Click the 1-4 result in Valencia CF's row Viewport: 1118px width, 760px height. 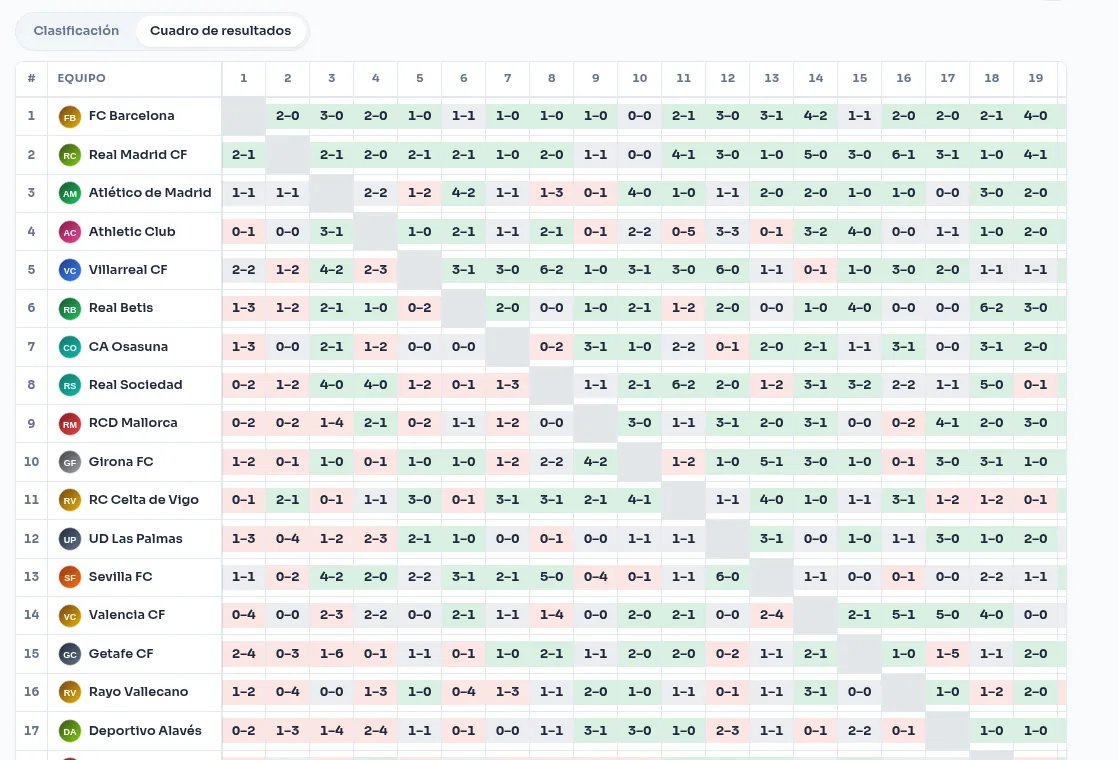[x=551, y=615]
